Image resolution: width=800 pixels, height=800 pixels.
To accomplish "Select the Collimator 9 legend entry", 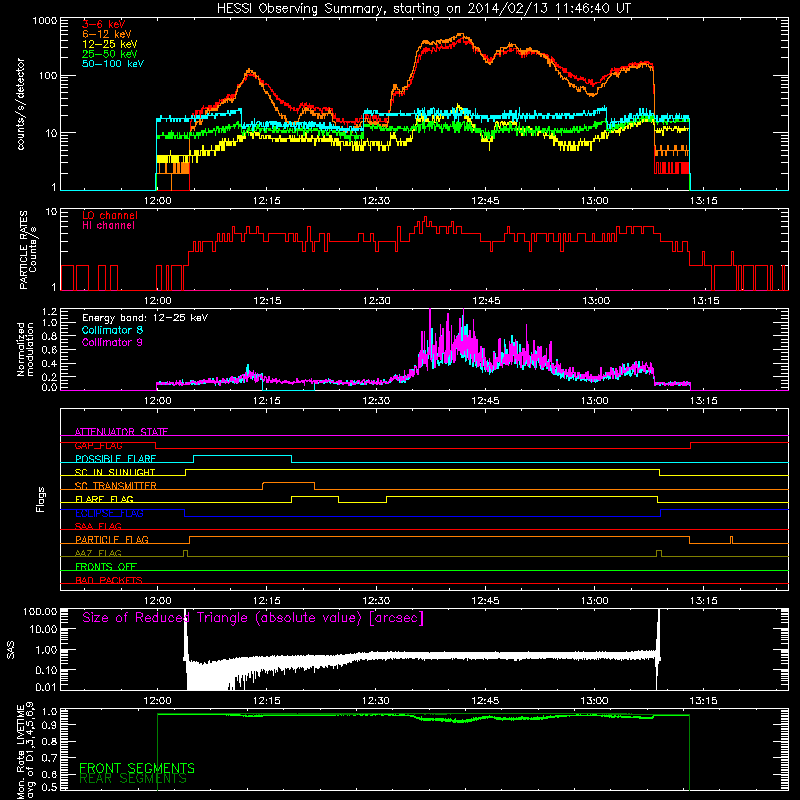I will click(x=112, y=342).
